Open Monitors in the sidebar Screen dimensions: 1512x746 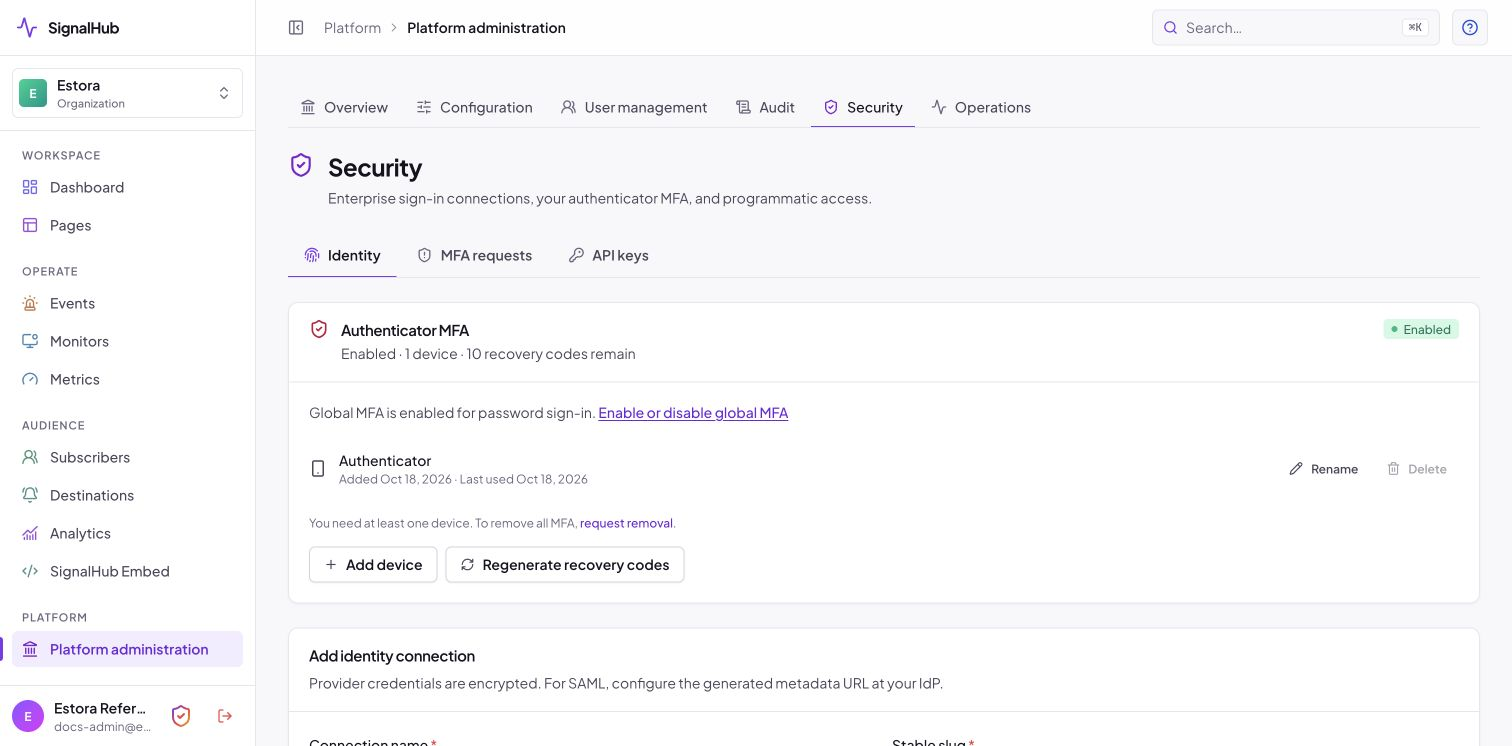(127, 341)
